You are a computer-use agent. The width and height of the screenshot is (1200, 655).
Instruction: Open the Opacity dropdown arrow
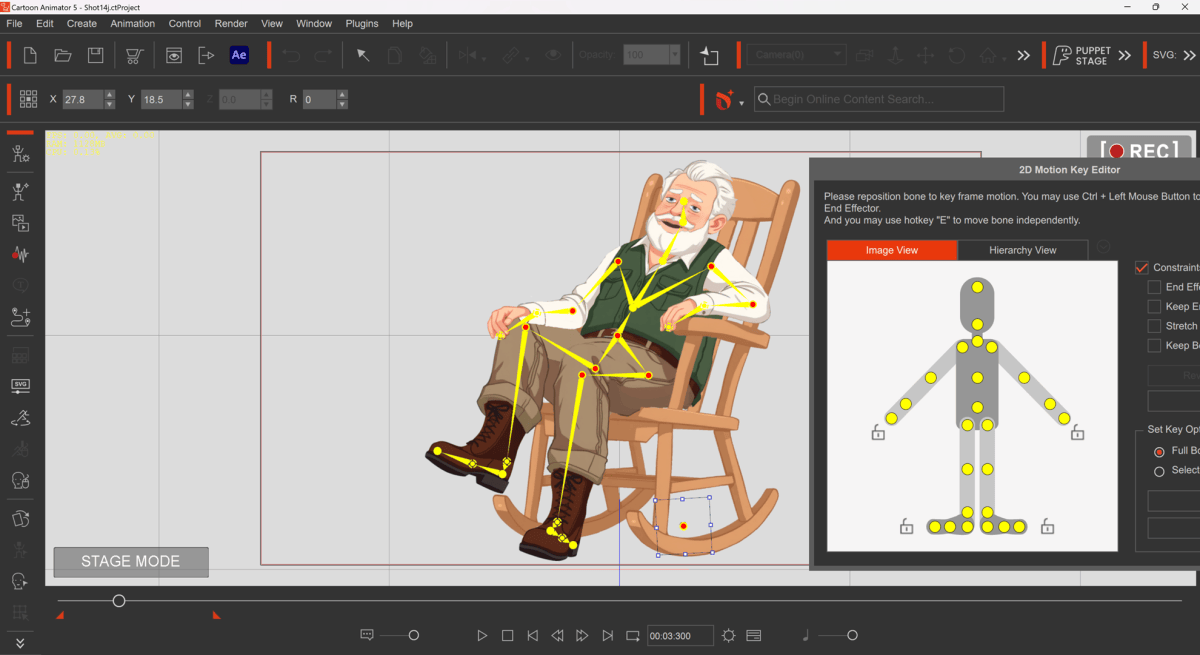(675, 55)
